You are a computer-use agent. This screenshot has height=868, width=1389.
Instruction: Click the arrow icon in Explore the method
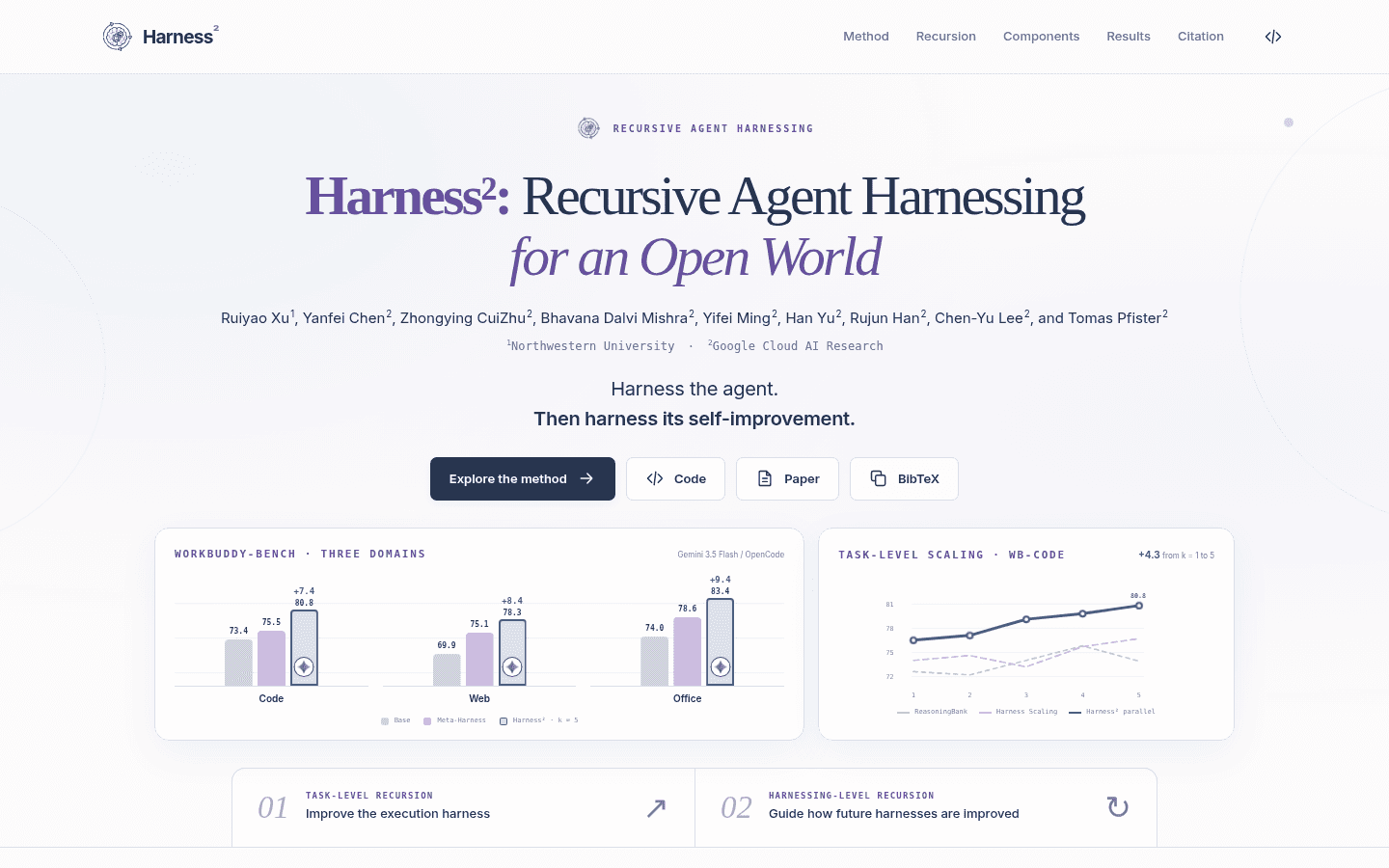coord(586,478)
